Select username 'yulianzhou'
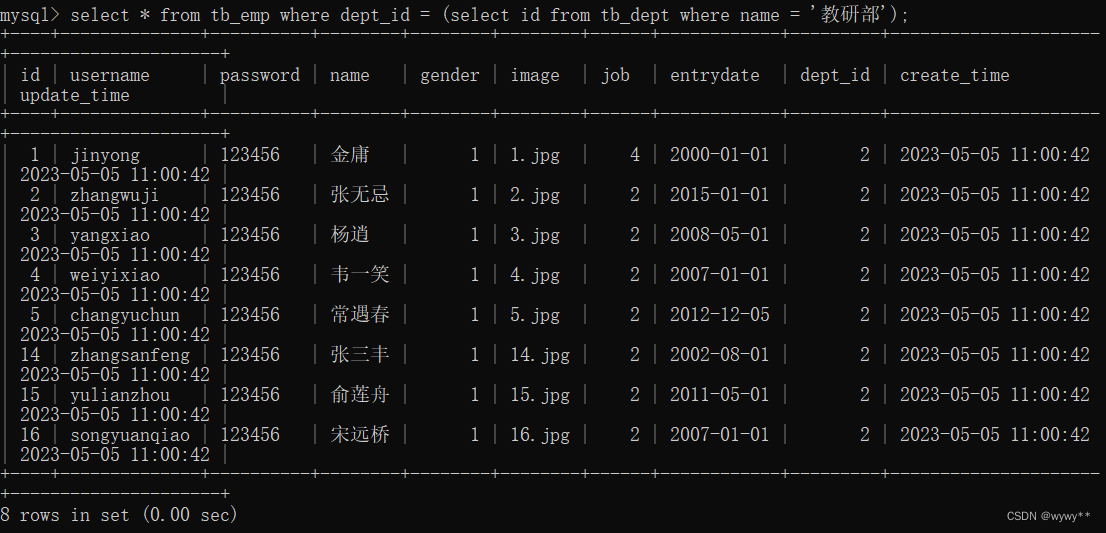This screenshot has height=533, width=1106. pyautogui.click(x=120, y=395)
